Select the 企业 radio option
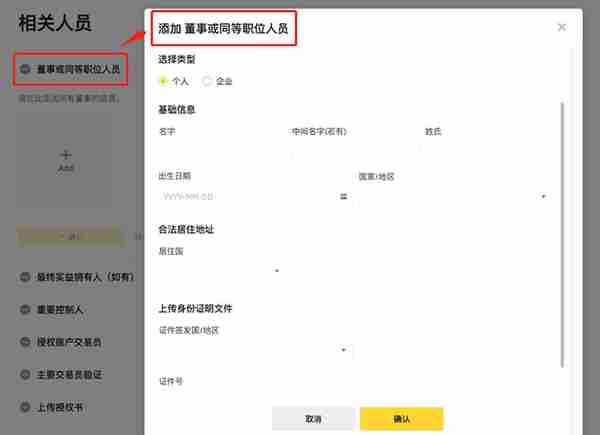The image size is (600, 435). (x=207, y=81)
